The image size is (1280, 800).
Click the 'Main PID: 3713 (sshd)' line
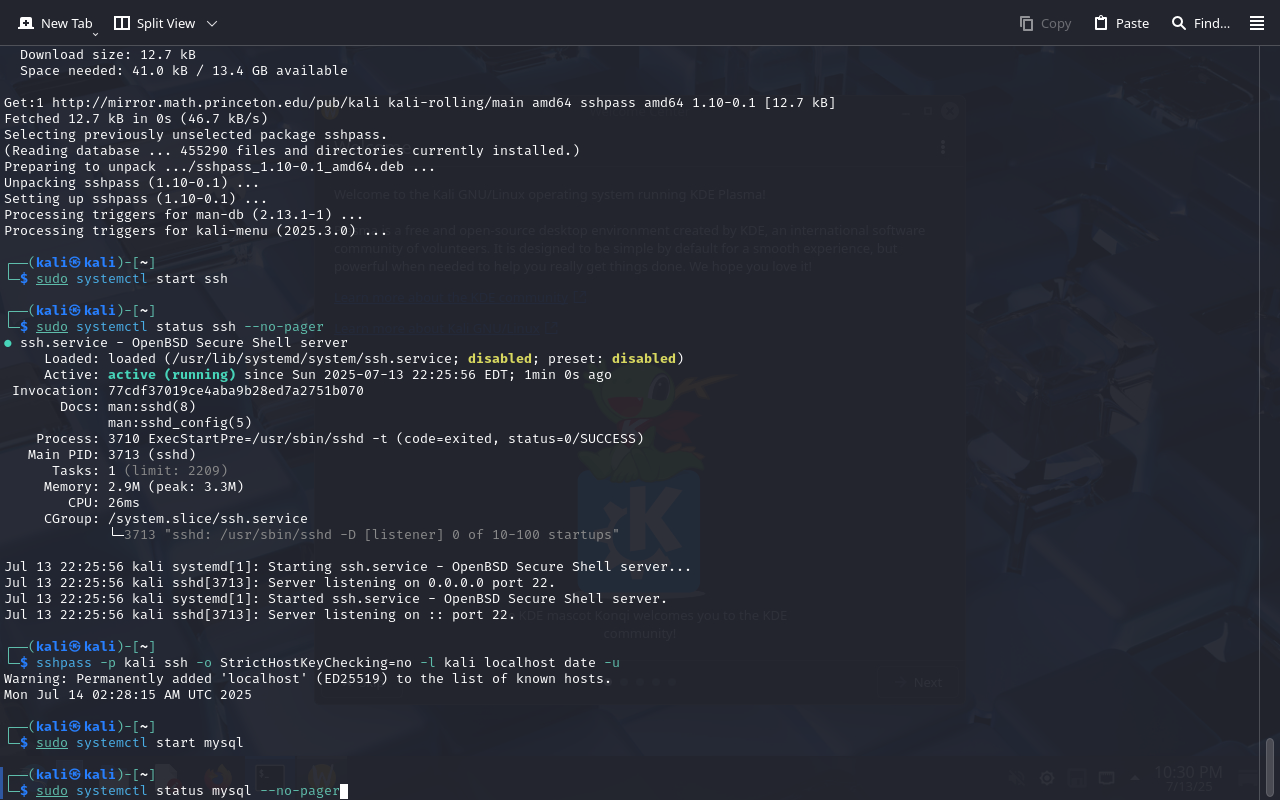pyautogui.click(x=112, y=455)
